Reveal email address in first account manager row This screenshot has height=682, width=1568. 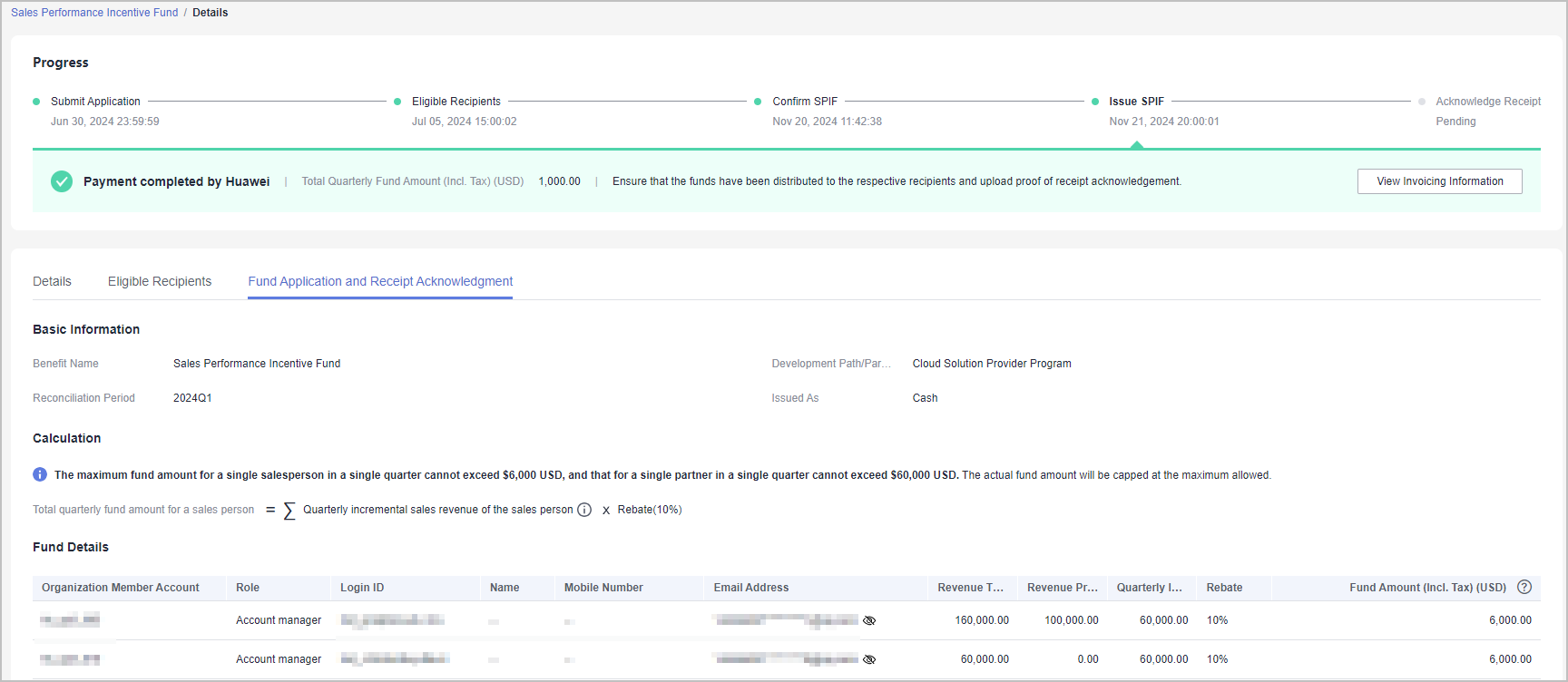(x=869, y=620)
